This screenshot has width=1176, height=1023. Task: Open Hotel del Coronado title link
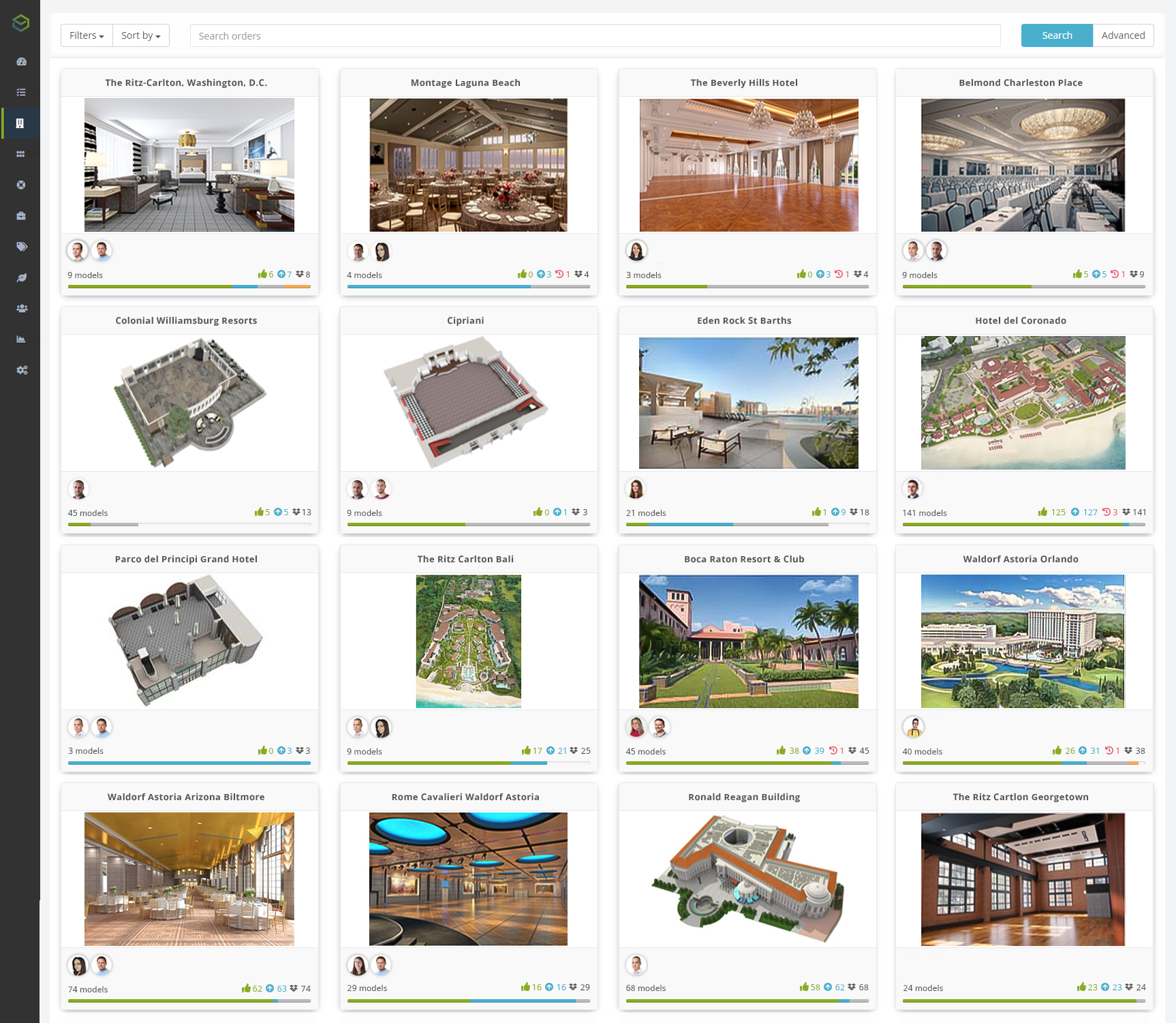(1021, 320)
